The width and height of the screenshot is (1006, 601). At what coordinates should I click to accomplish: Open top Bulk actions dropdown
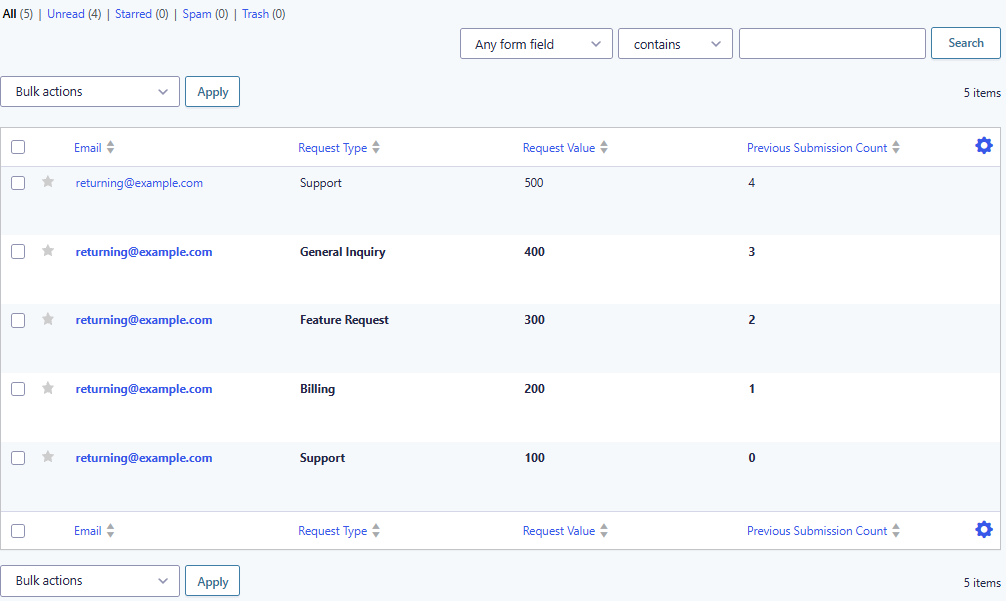click(90, 92)
